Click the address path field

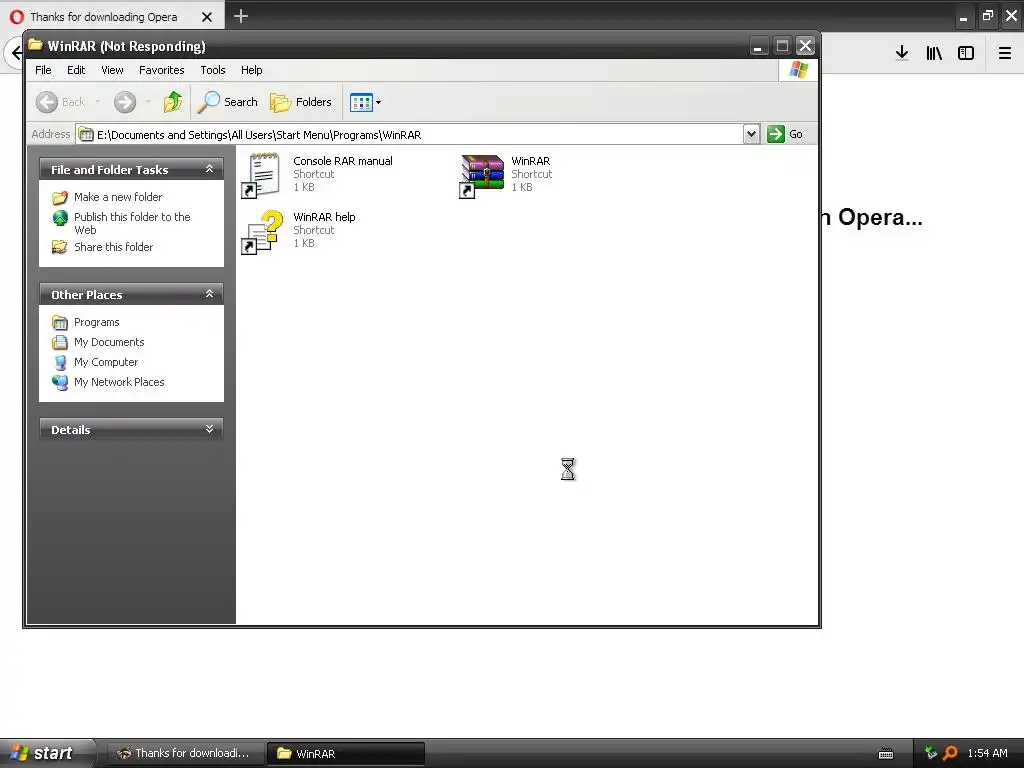click(409, 135)
